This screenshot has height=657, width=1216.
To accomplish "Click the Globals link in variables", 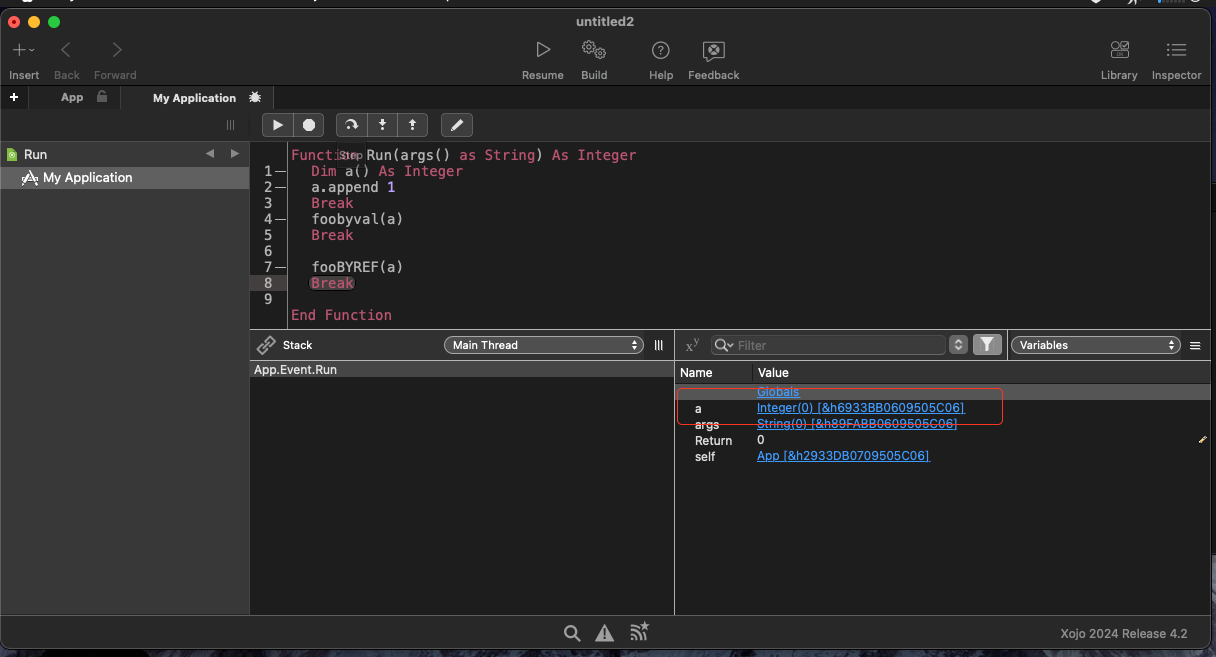I will point(778,392).
